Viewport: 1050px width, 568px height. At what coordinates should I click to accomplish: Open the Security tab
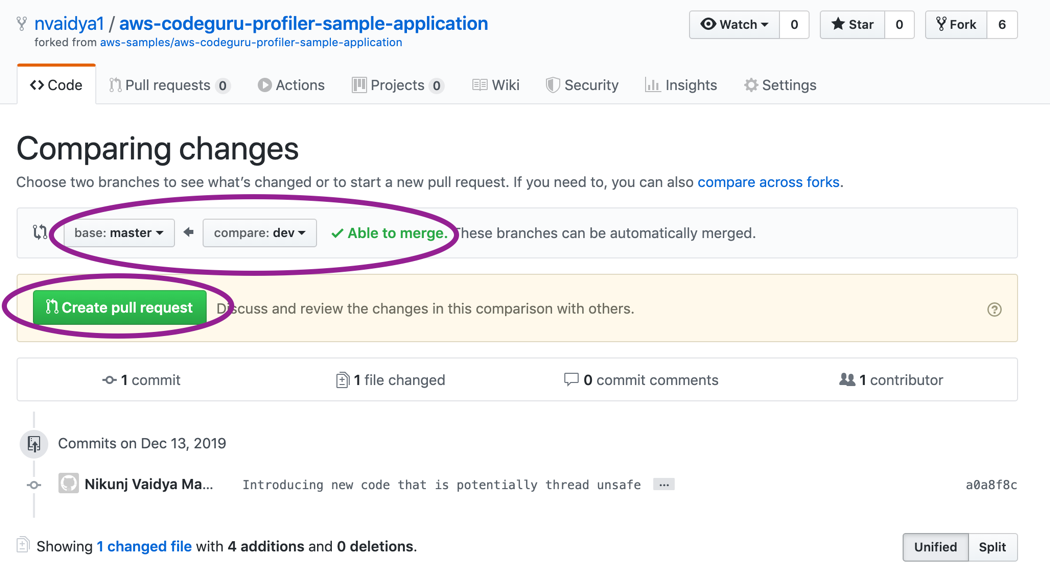tap(582, 85)
